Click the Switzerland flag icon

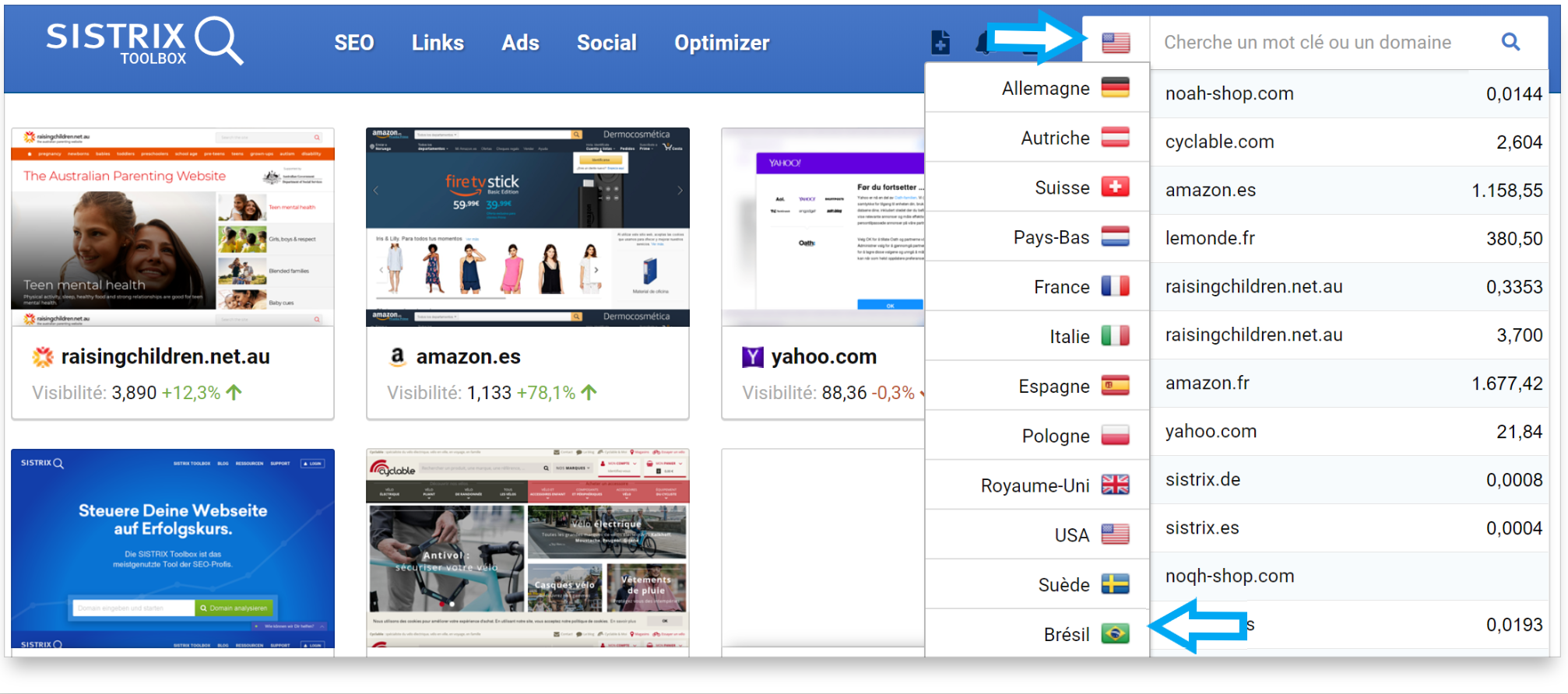point(1116,187)
